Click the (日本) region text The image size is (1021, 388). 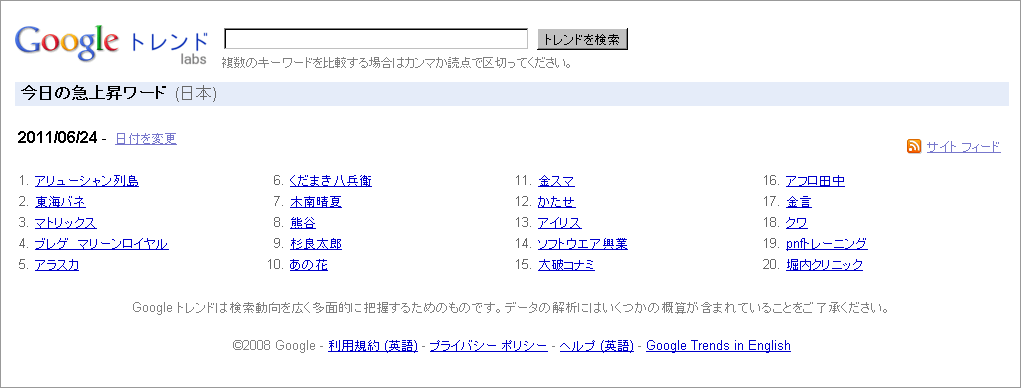point(196,94)
